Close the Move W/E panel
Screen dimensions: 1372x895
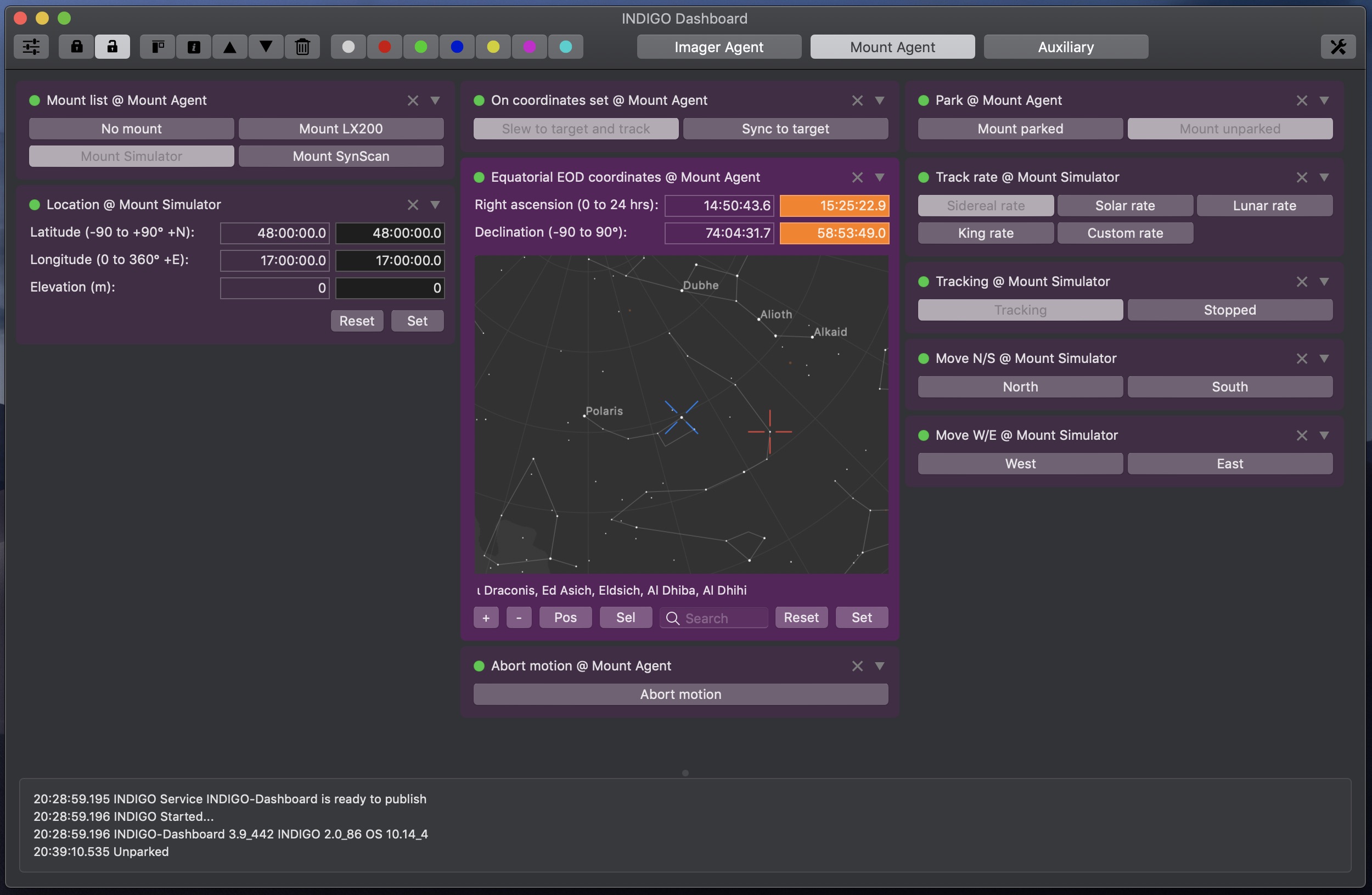[x=1302, y=435]
